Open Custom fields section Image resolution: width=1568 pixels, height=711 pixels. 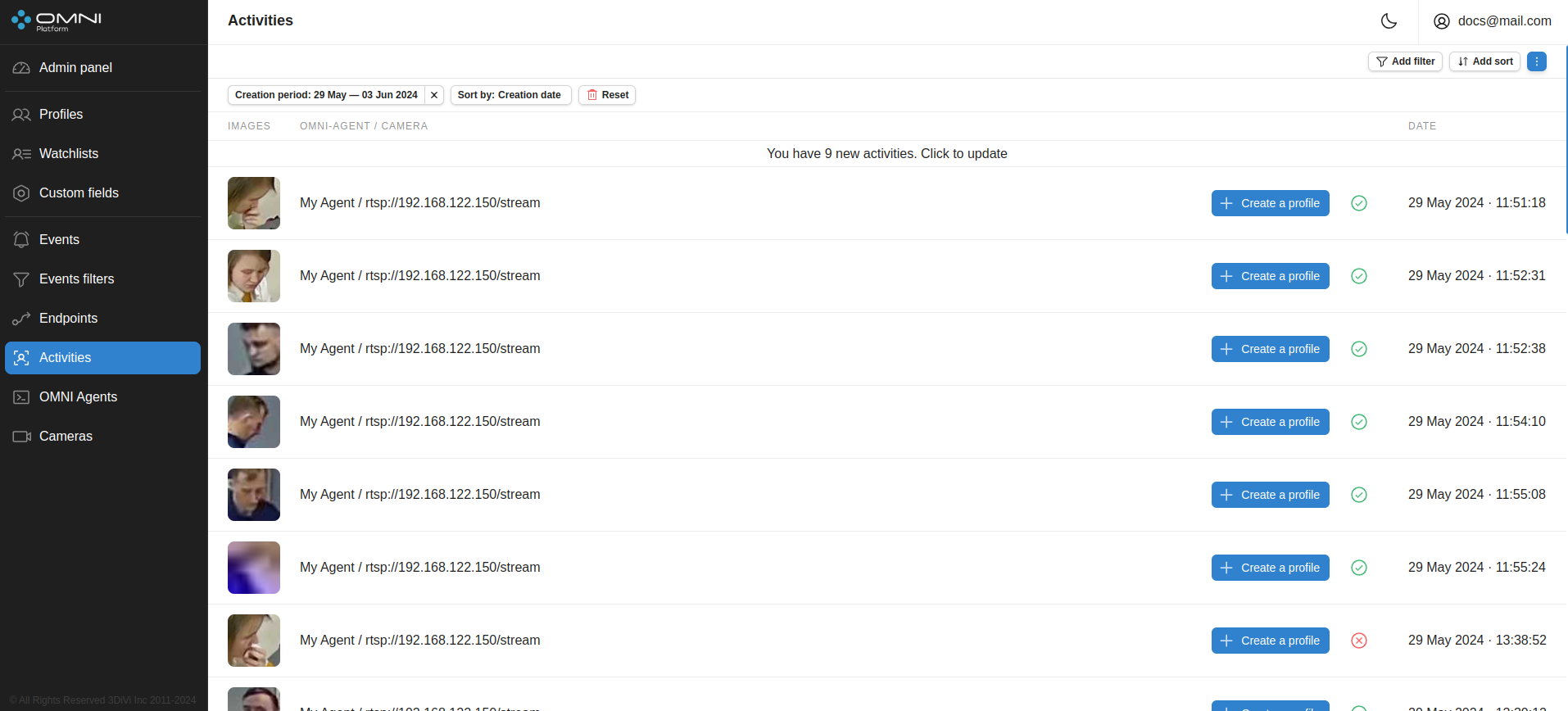coord(102,193)
